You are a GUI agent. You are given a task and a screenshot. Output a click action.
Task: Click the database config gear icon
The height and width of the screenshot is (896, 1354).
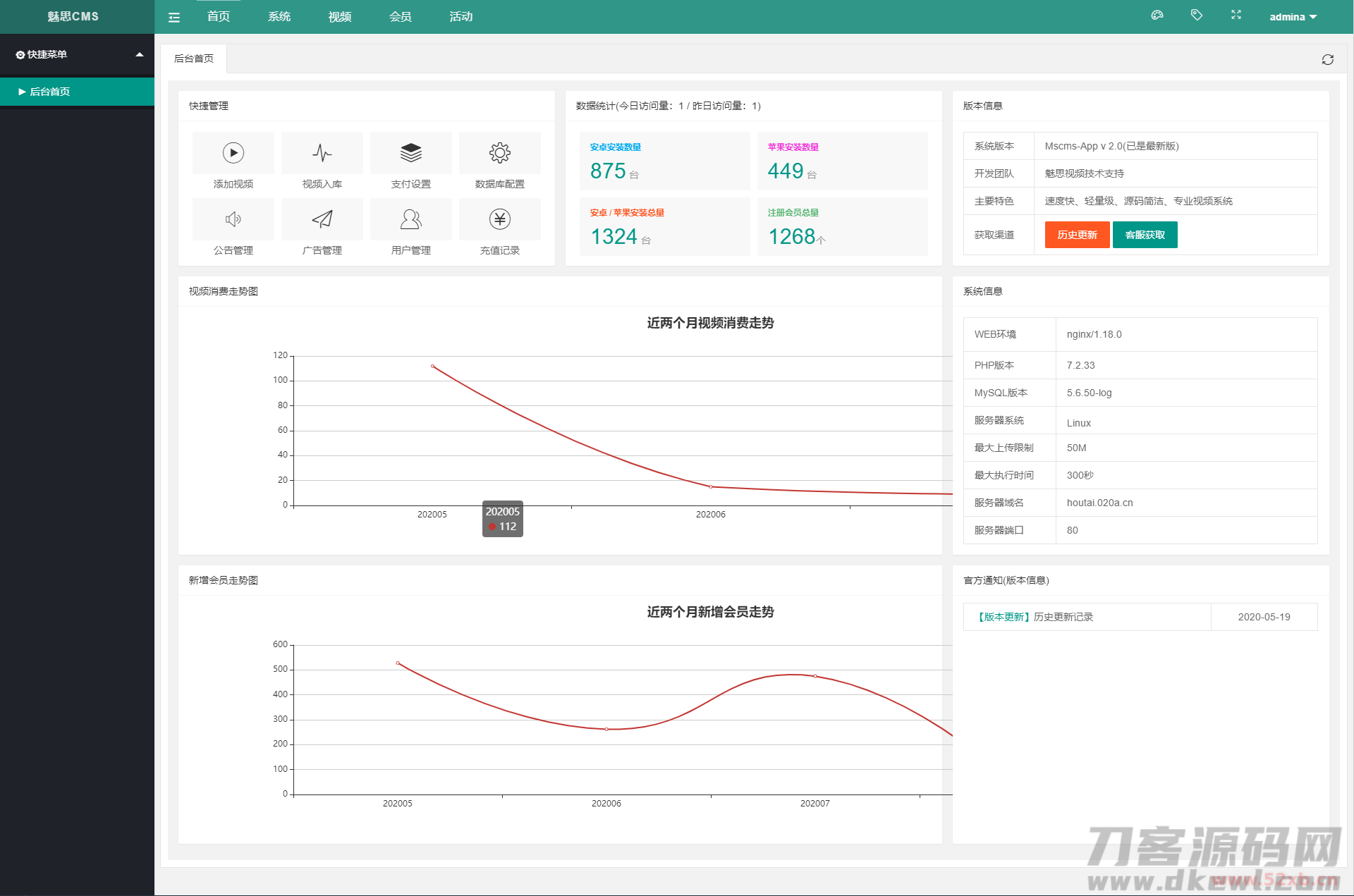click(500, 153)
